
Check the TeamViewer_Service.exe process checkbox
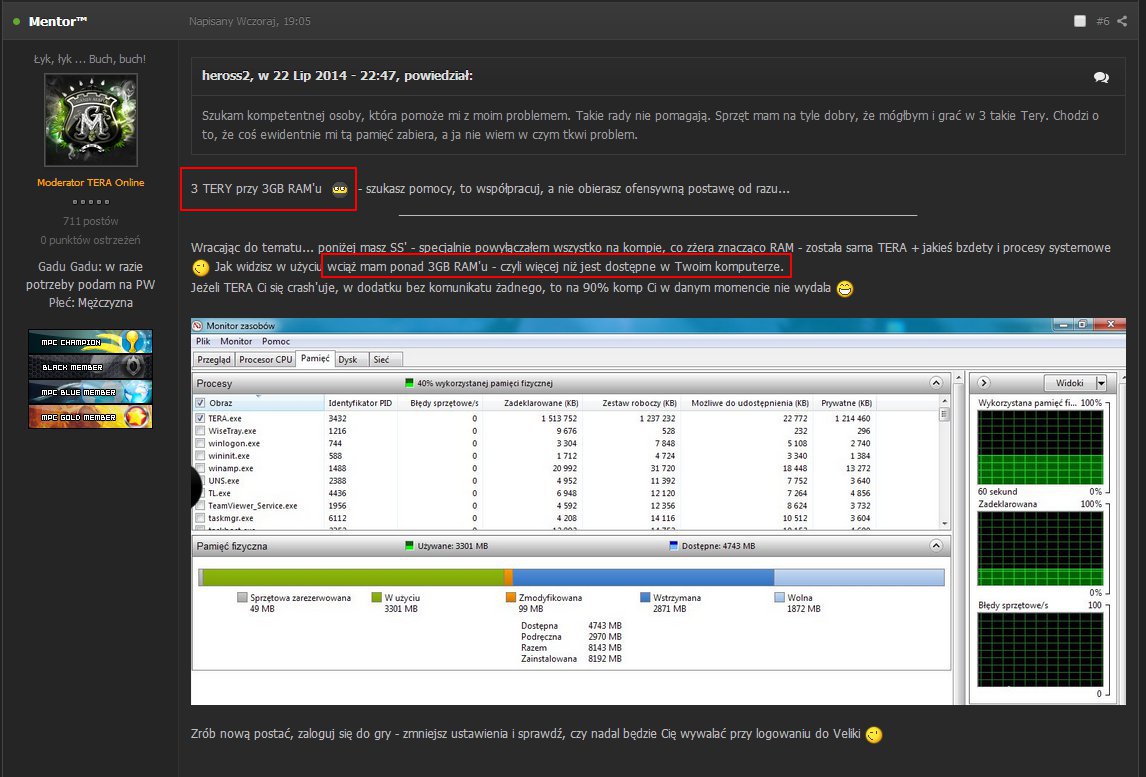[200, 505]
